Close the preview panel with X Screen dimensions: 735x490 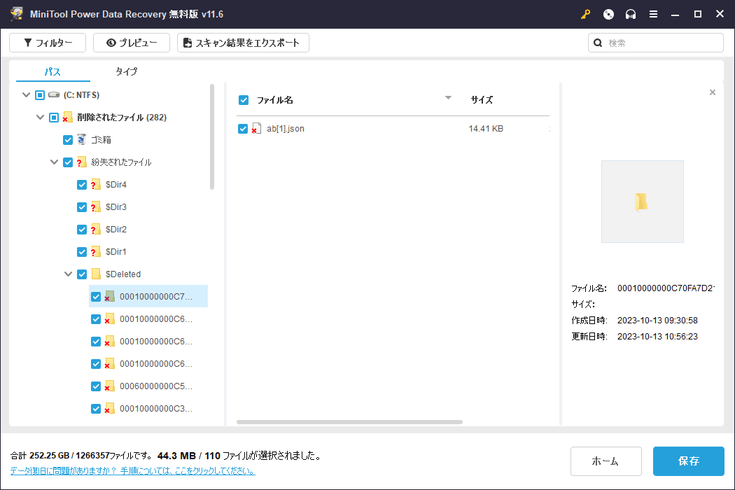pos(712,92)
